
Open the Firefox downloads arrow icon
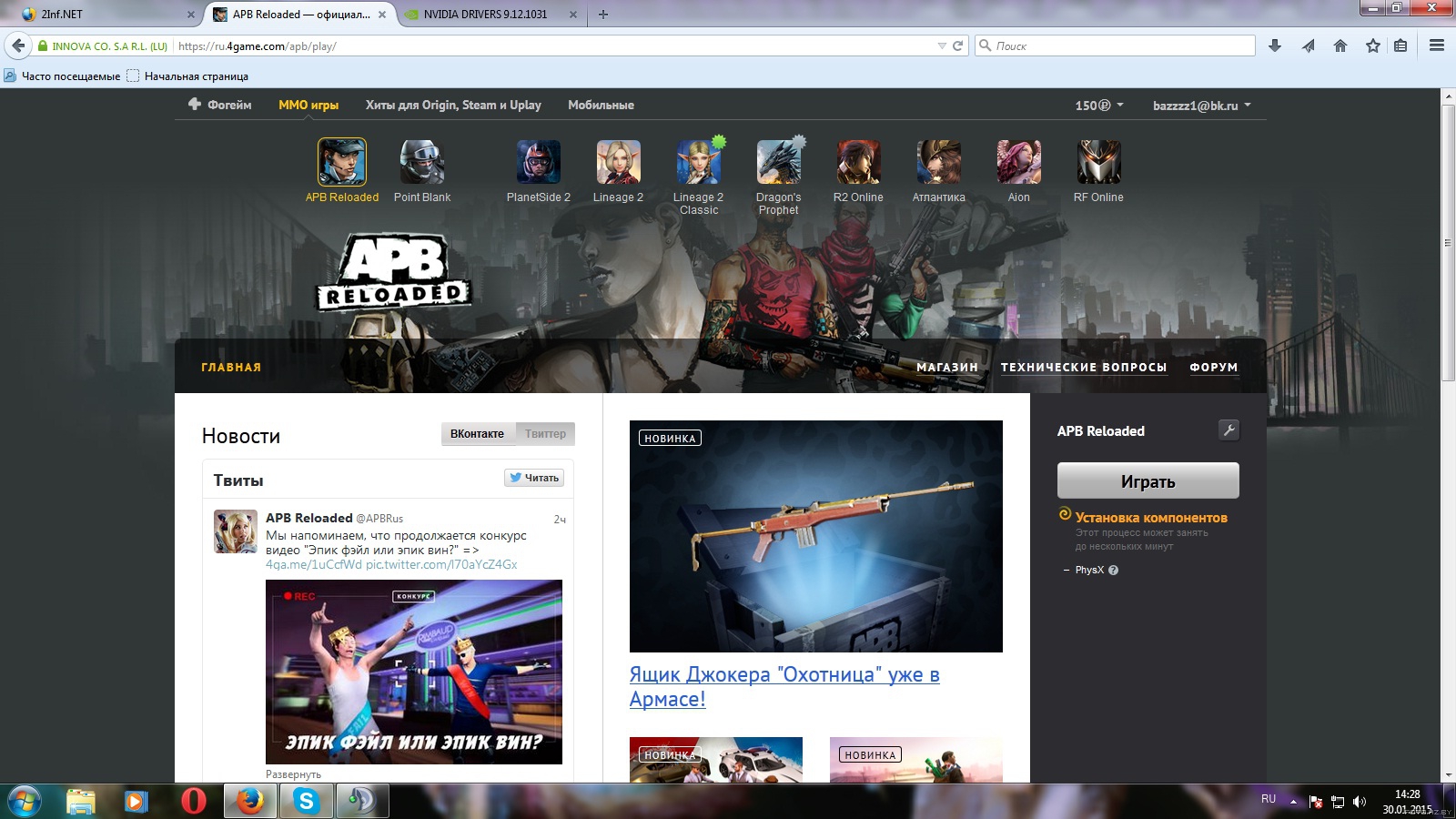[x=1275, y=45]
